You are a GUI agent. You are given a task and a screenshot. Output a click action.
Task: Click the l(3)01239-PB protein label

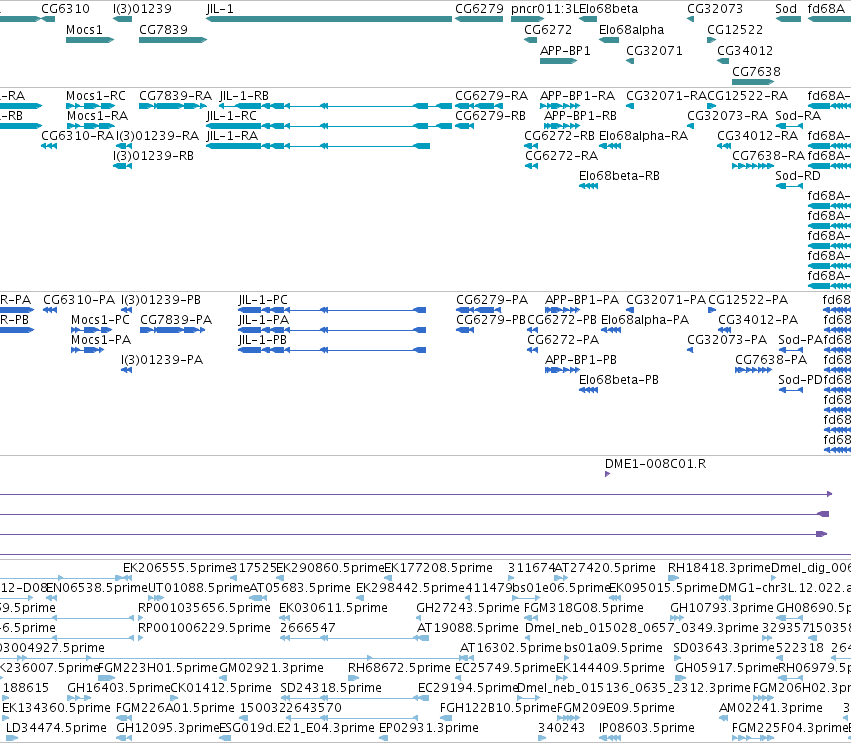point(161,300)
